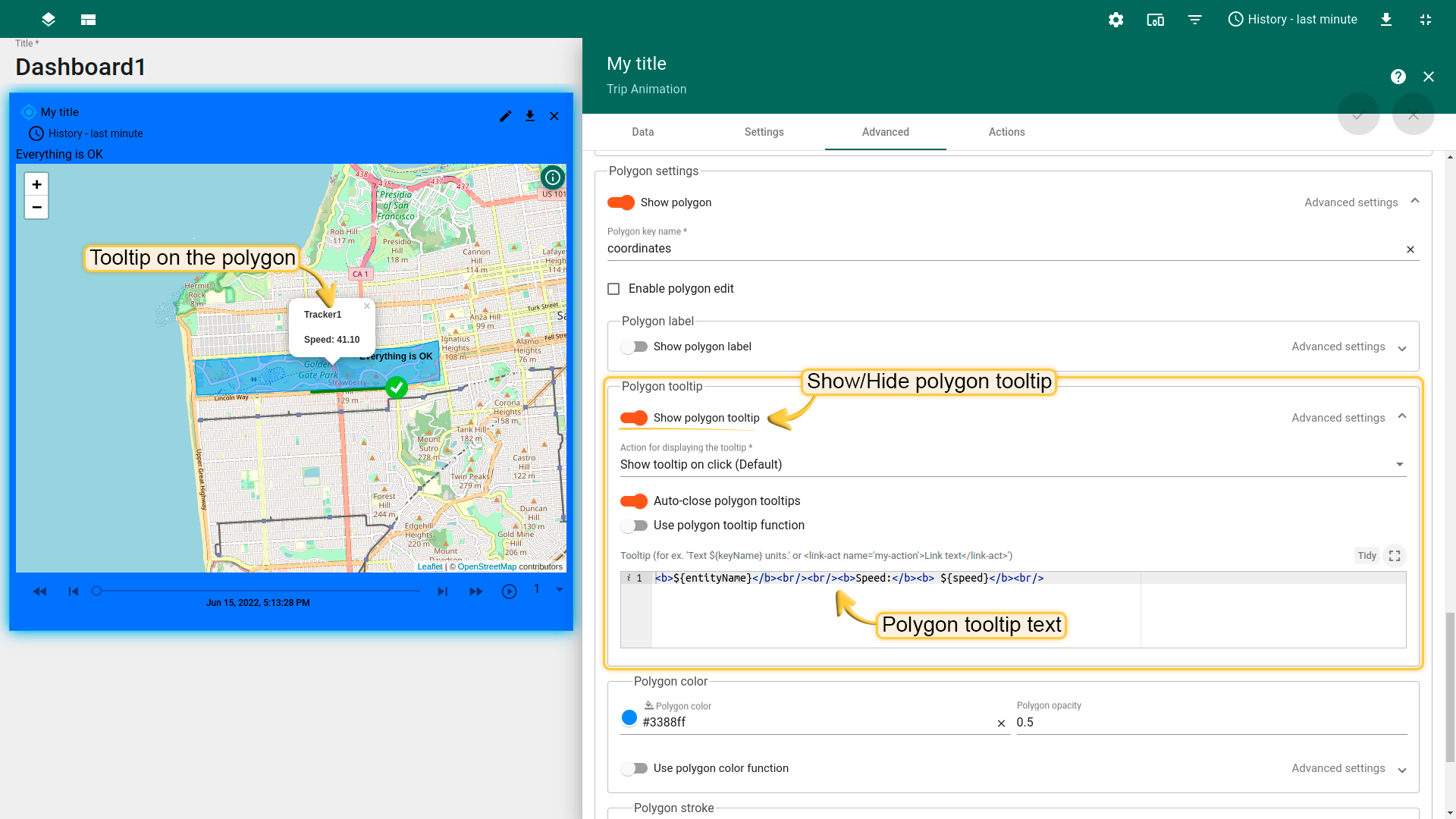Toggle Auto-close polygon tooltips
Viewport: 1456px width, 819px height.
coord(634,501)
